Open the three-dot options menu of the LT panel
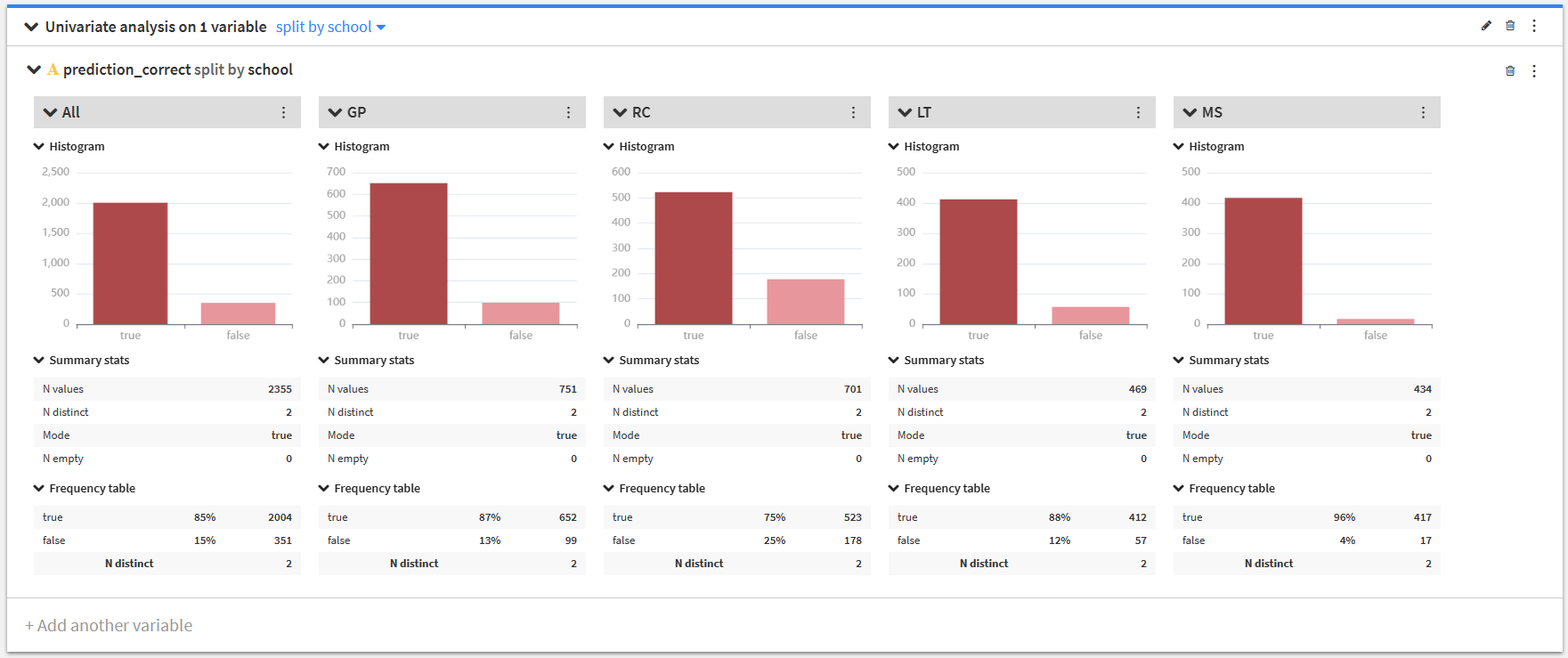The height and width of the screenshot is (658, 1568). [1139, 112]
